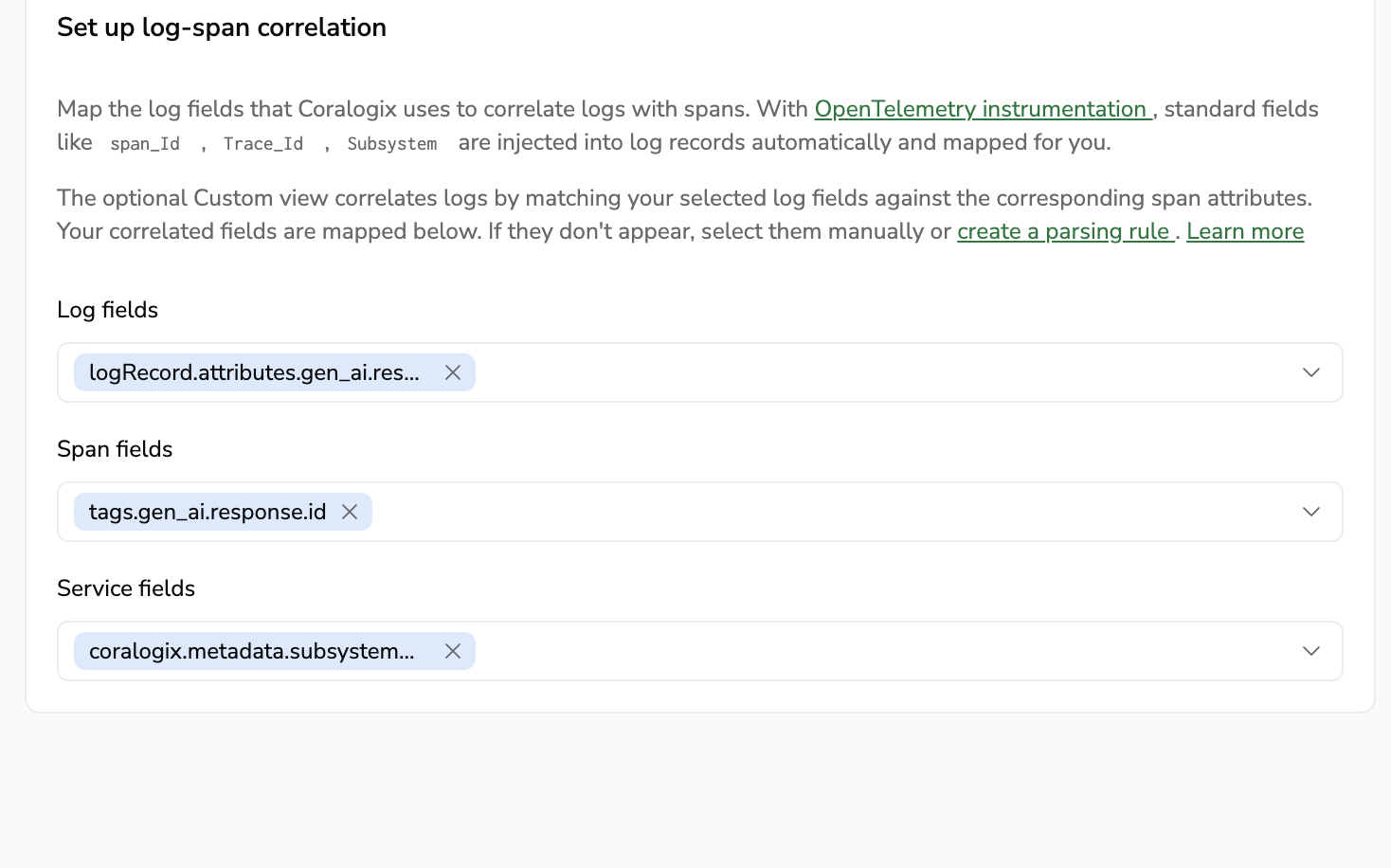Focus the Log fields selection box
Image resolution: width=1391 pixels, height=868 pixels.
point(700,372)
